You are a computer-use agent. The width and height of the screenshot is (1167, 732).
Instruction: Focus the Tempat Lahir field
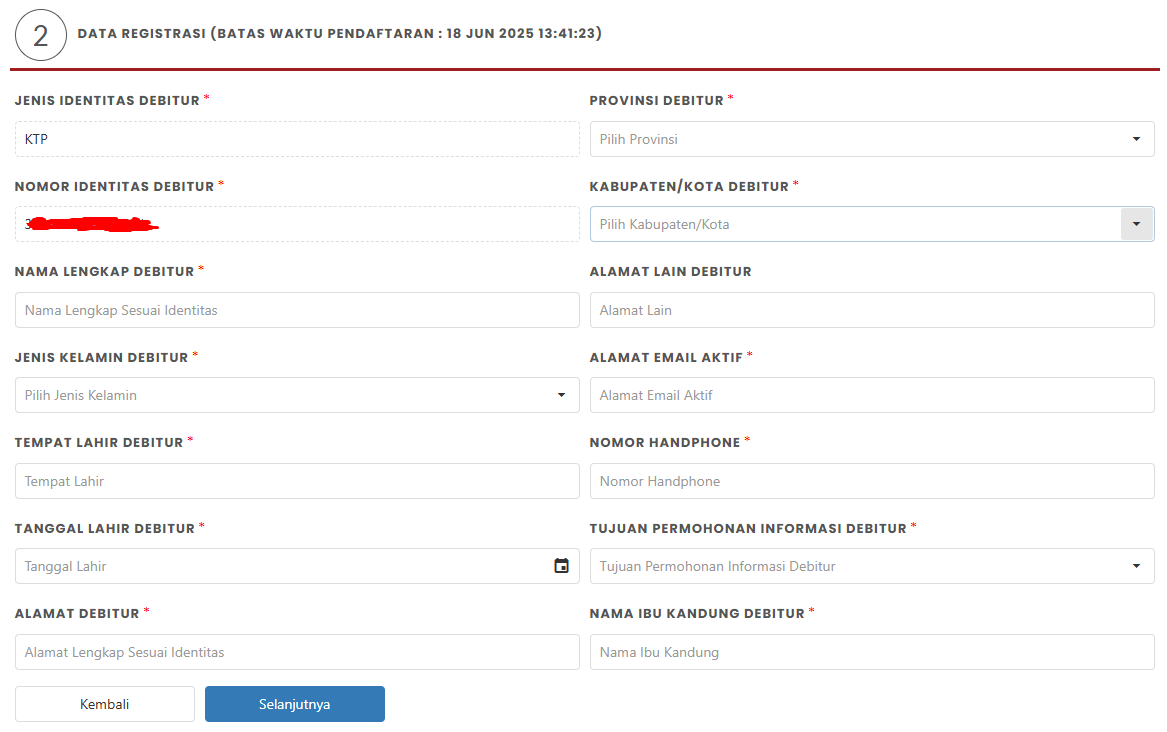click(296, 481)
